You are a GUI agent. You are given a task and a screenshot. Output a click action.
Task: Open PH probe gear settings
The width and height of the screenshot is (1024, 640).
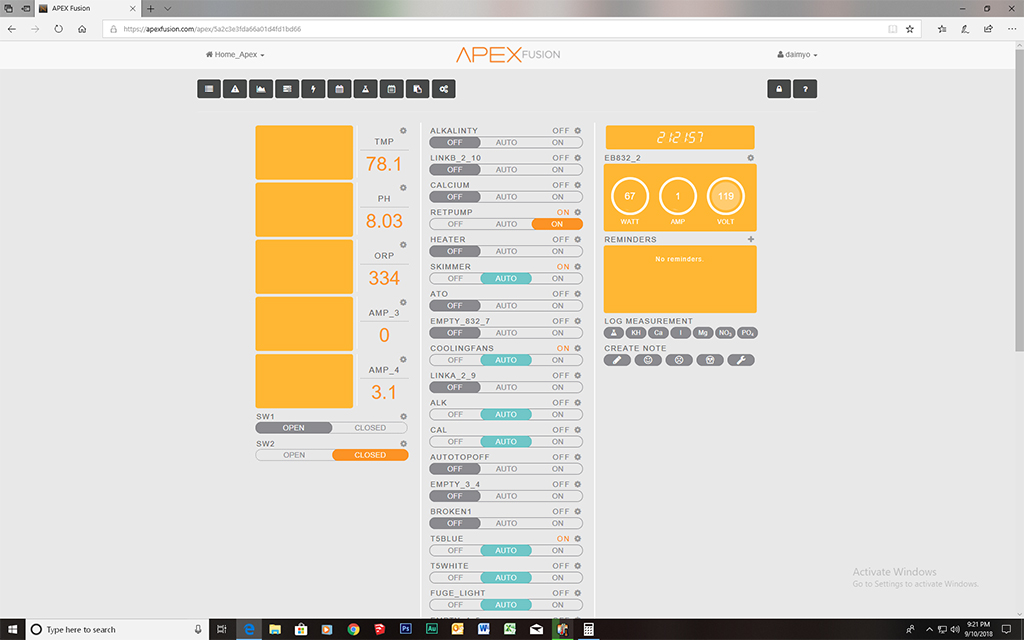[x=404, y=187]
